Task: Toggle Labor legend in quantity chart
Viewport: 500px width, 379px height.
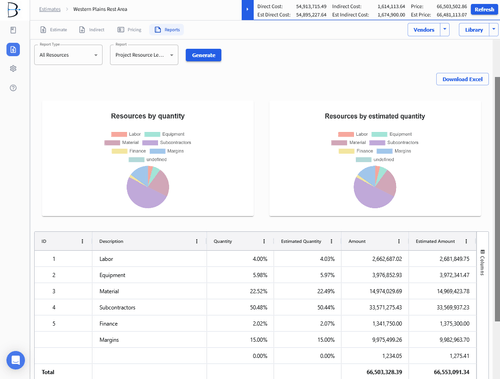Action: (x=126, y=134)
